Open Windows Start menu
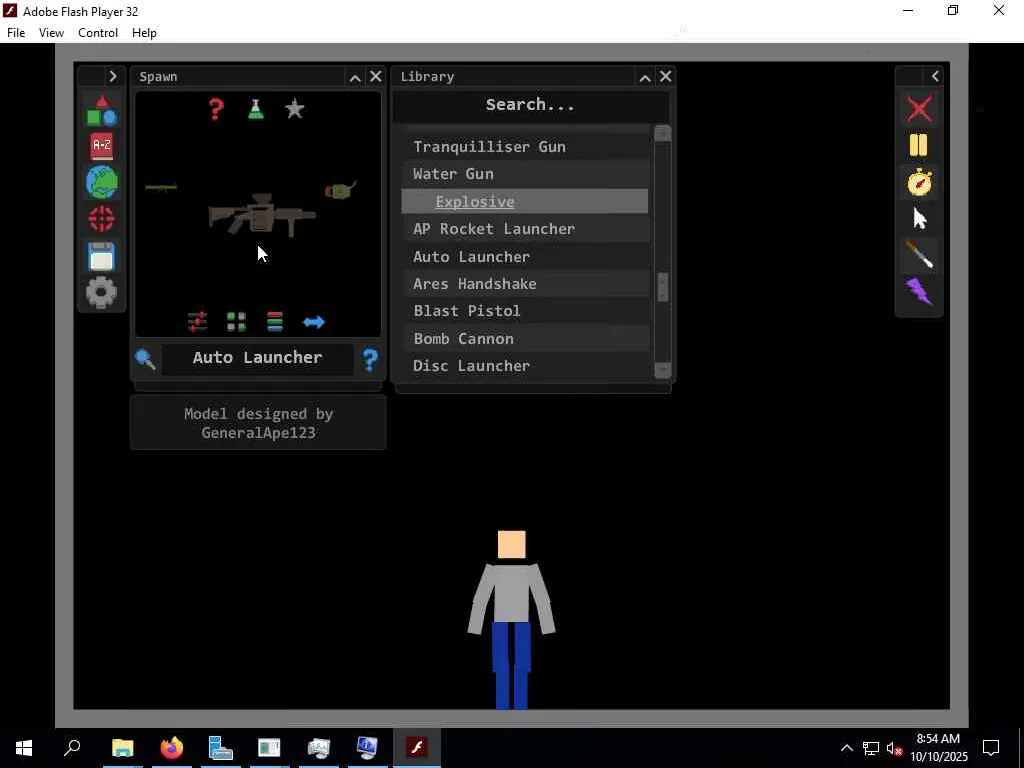This screenshot has width=1024, height=768. tap(24, 748)
